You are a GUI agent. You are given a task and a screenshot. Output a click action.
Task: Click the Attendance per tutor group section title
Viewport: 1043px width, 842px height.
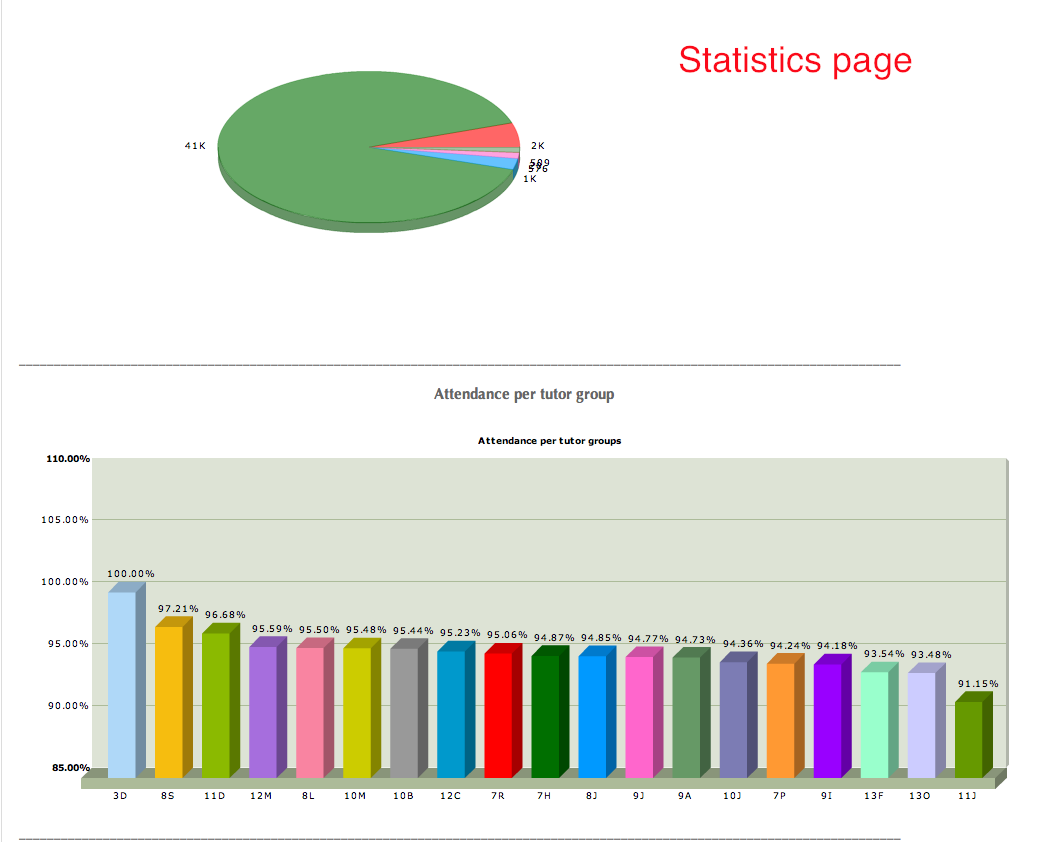(522, 394)
